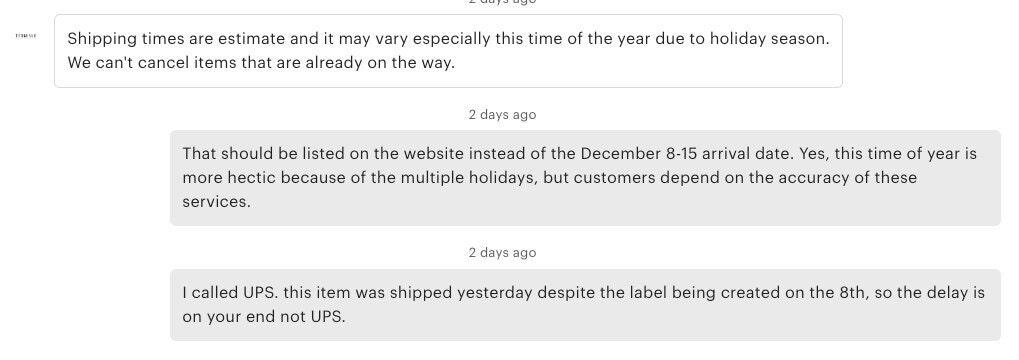This screenshot has width=1019, height=360.
Task: Click the timestamp above the December arrival message
Action: tap(502, 114)
